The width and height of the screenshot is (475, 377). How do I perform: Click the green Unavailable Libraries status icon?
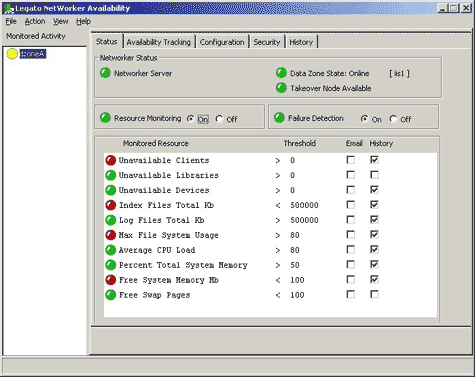coord(111,175)
